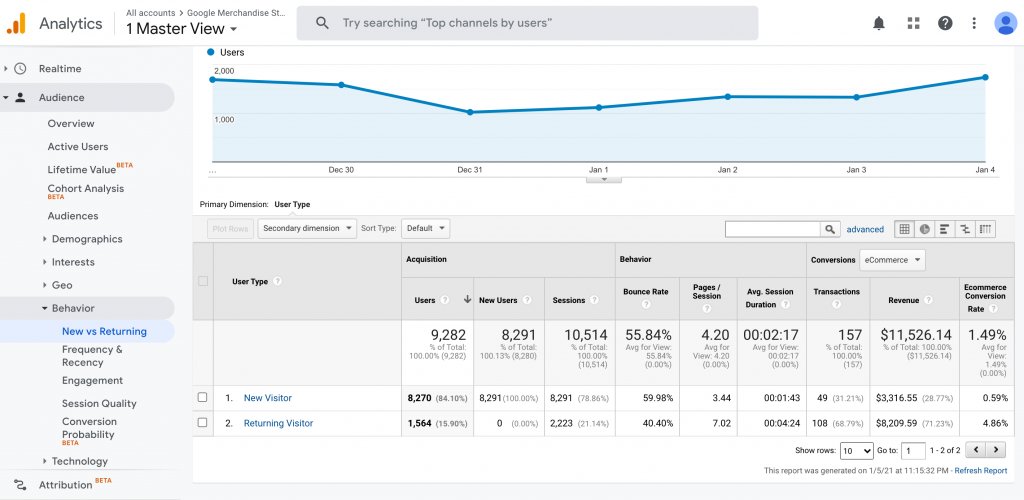Open the notifications bell
1024x500 pixels.
pyautogui.click(x=879, y=23)
